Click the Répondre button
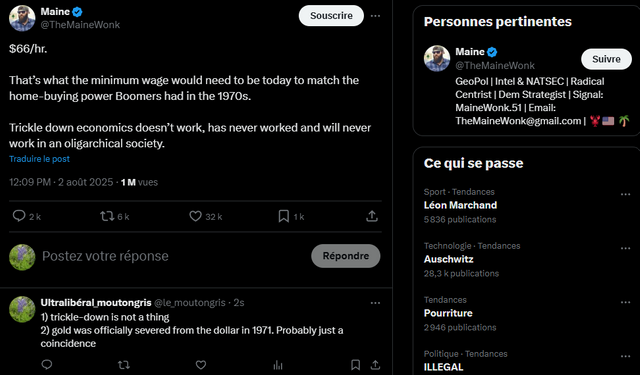640x375 pixels. pos(346,256)
